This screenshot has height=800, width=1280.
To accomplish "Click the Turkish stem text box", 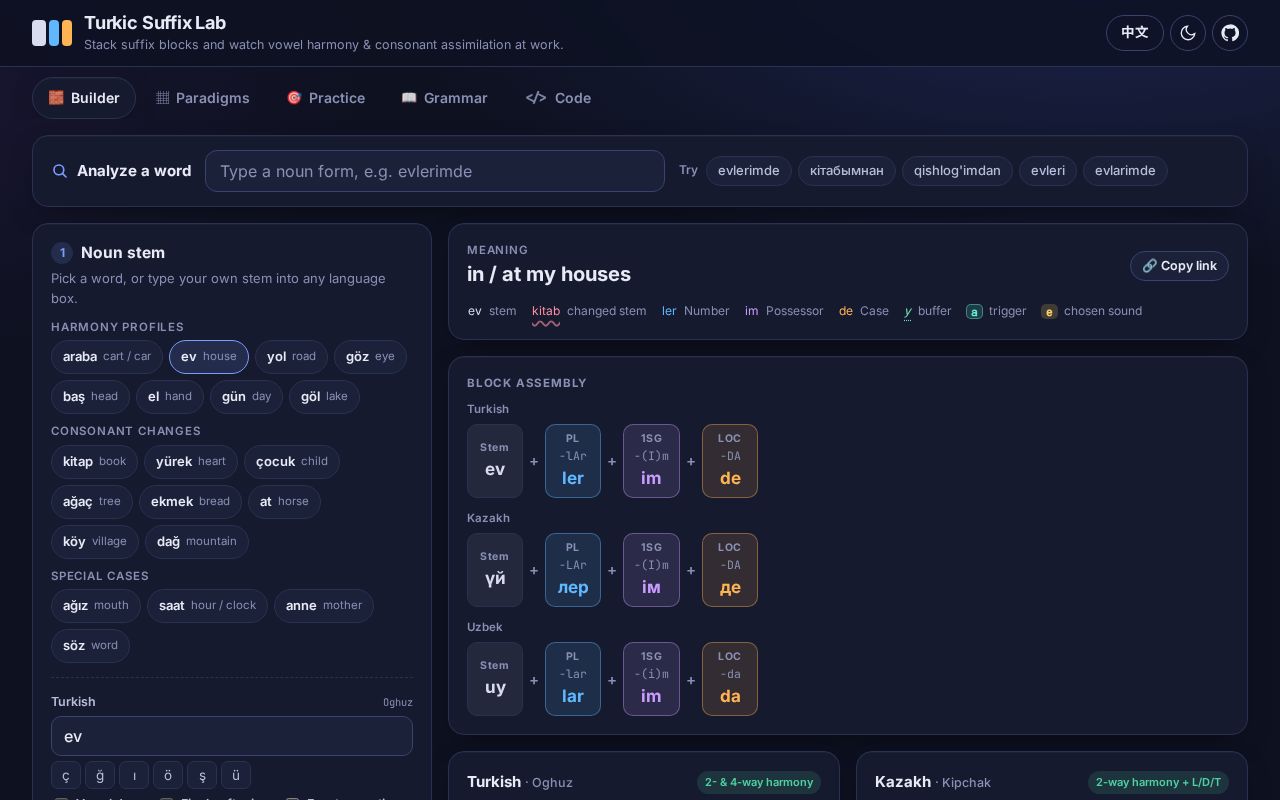I will pyautogui.click(x=232, y=736).
